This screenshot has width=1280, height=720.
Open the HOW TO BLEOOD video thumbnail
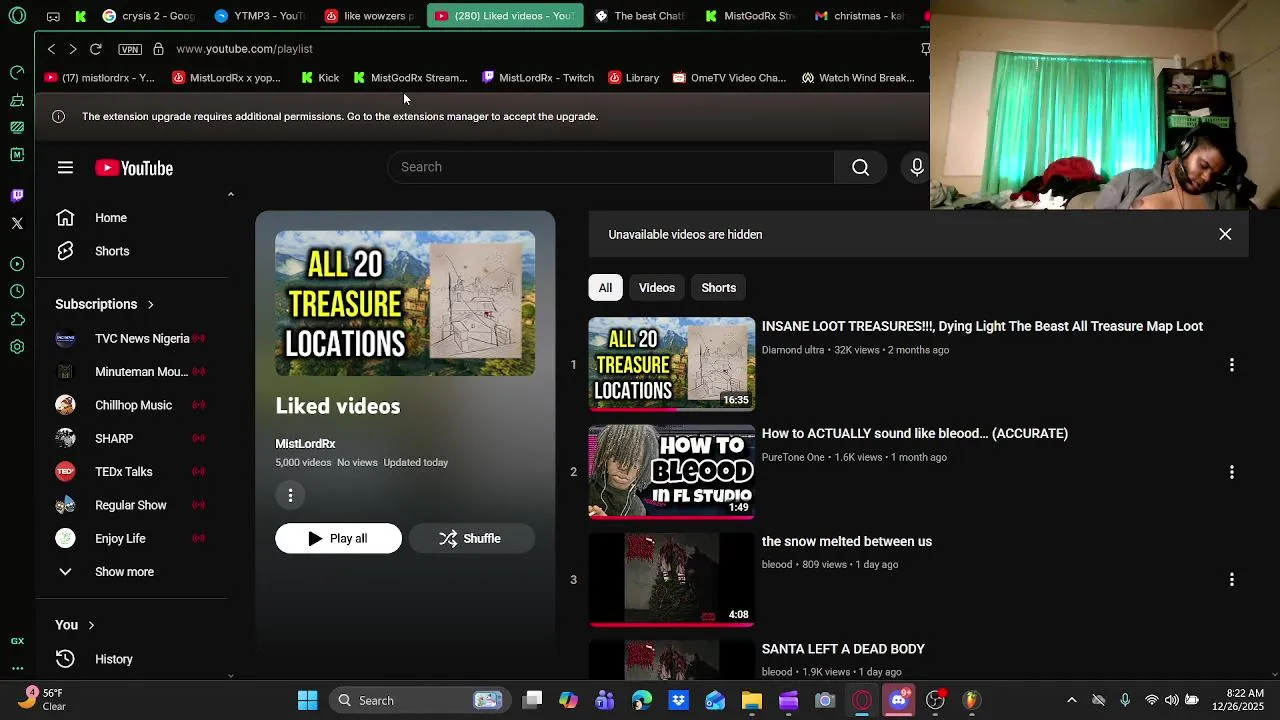point(671,472)
